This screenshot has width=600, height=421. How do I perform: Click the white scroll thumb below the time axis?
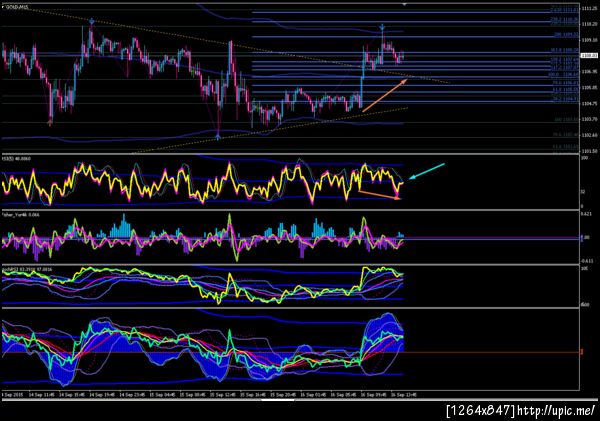(x=278, y=400)
